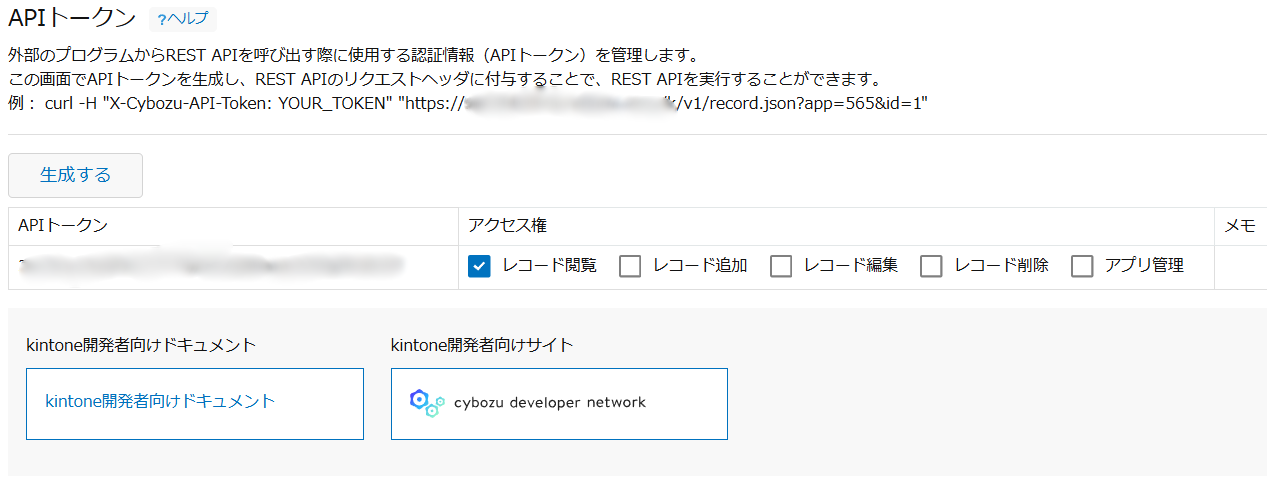1267x485 pixels.
Task: Click the kintone開発者向けサイト section heading
Action: [x=482, y=345]
